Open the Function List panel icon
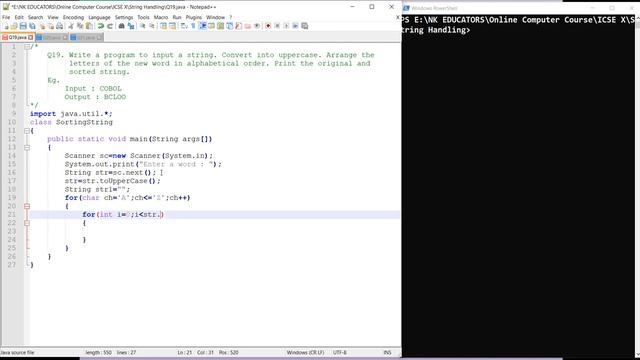The height and width of the screenshot is (360, 640). [x=239, y=26]
